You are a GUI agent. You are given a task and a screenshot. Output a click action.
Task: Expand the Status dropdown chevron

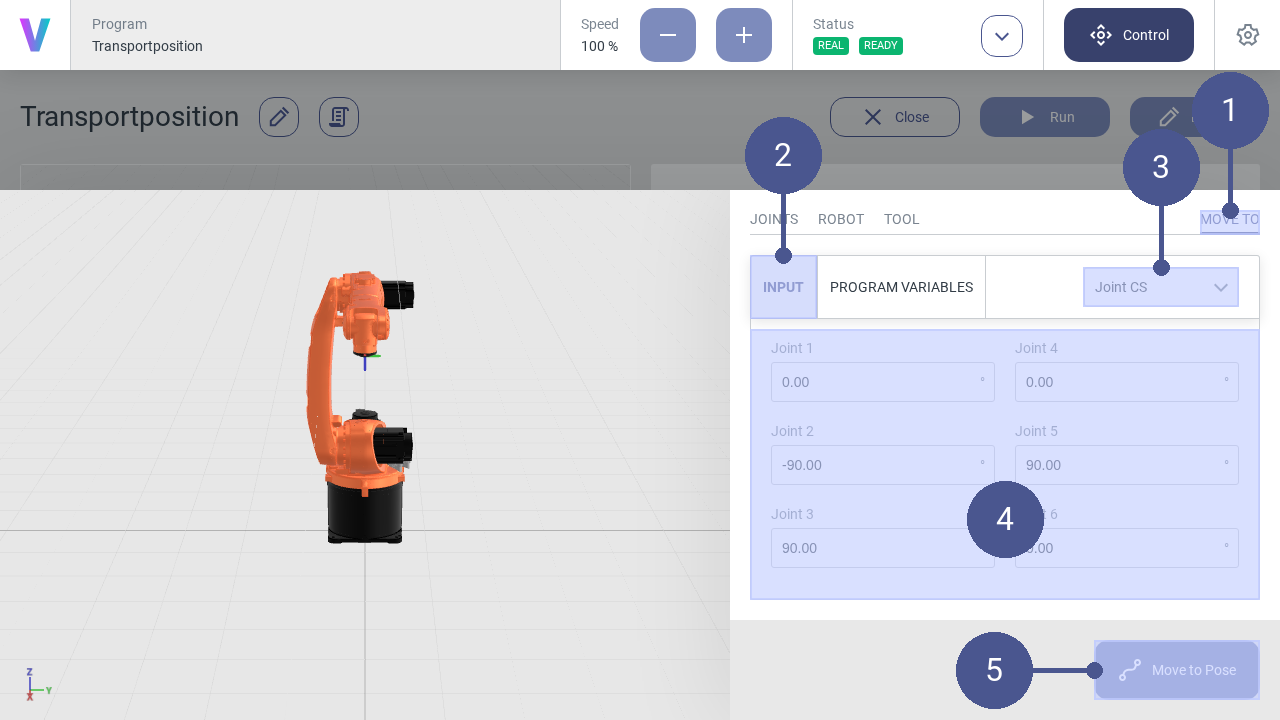(x=1002, y=36)
